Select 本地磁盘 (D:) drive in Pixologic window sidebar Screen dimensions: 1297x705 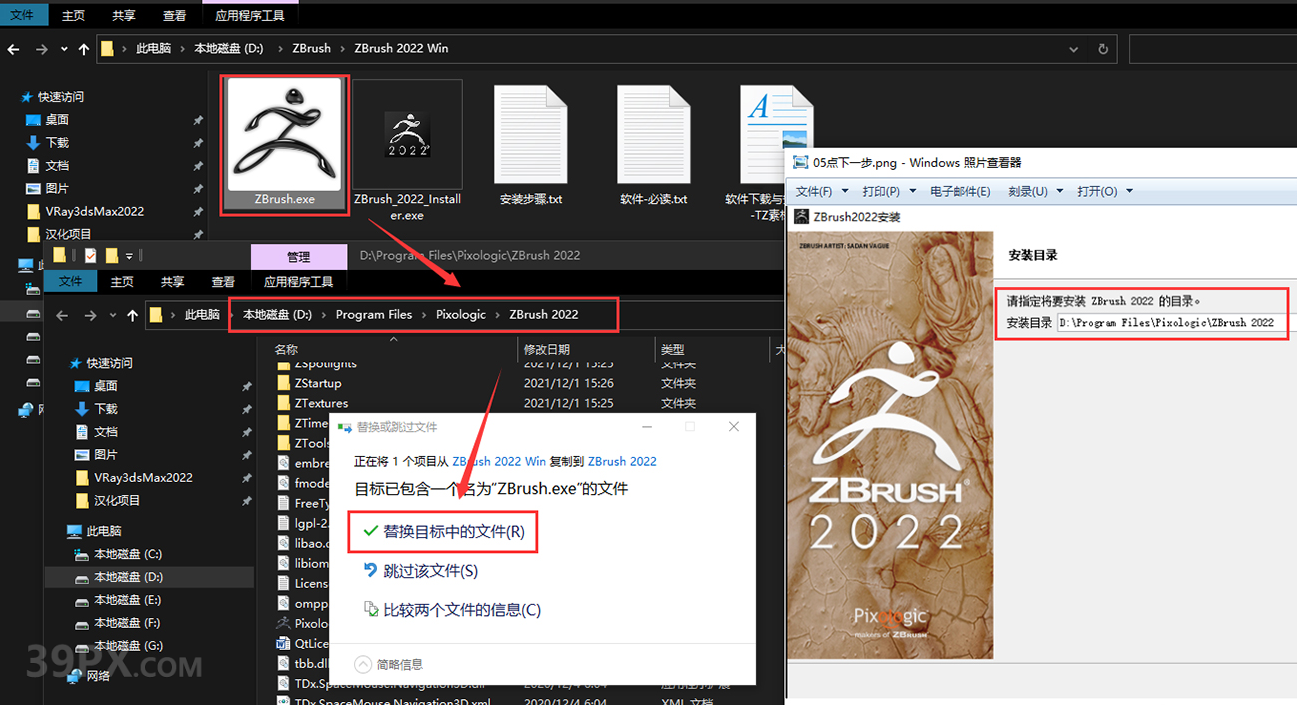pyautogui.click(x=128, y=577)
